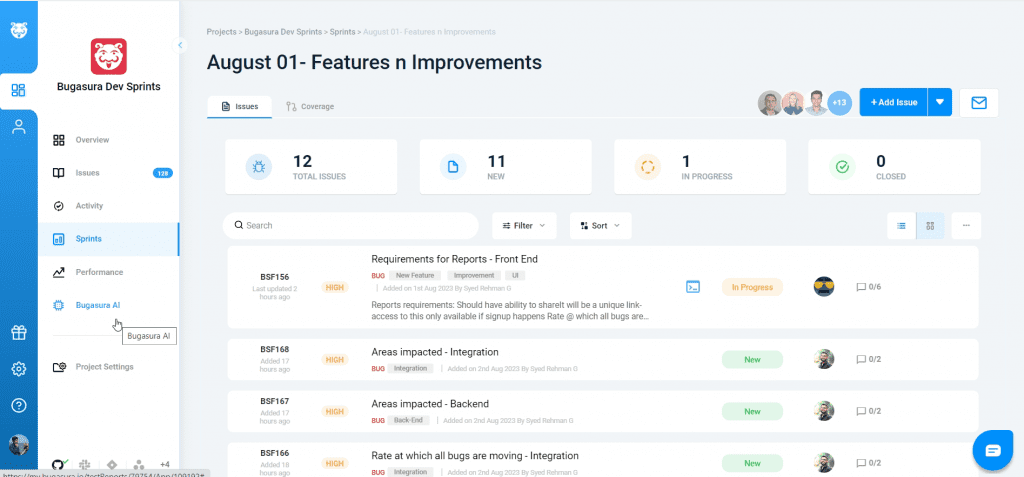This screenshot has width=1024, height=477.
Task: Collapse the sidebar with the chevron button
Action: 180,45
